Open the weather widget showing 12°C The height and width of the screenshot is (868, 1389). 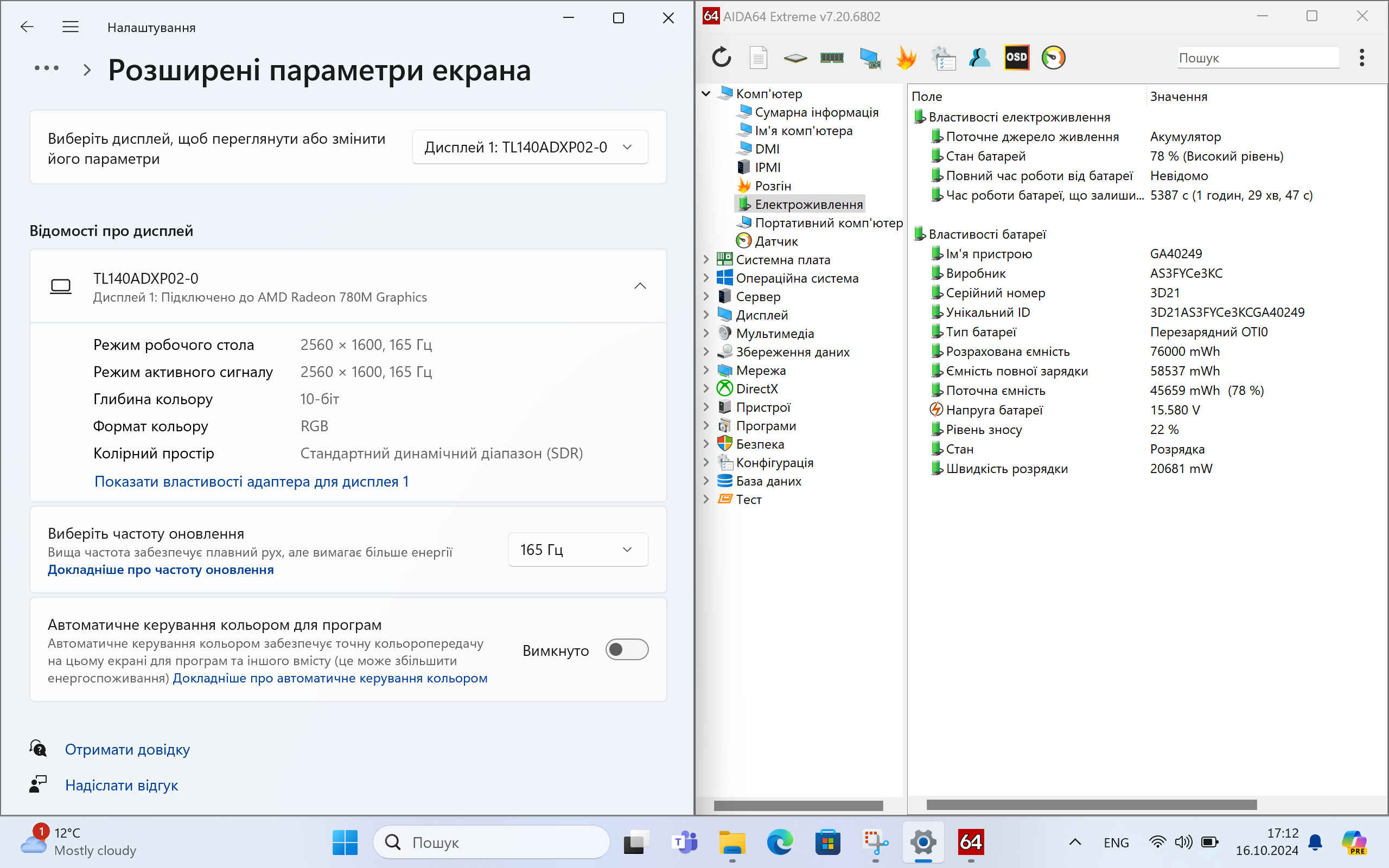(79, 841)
